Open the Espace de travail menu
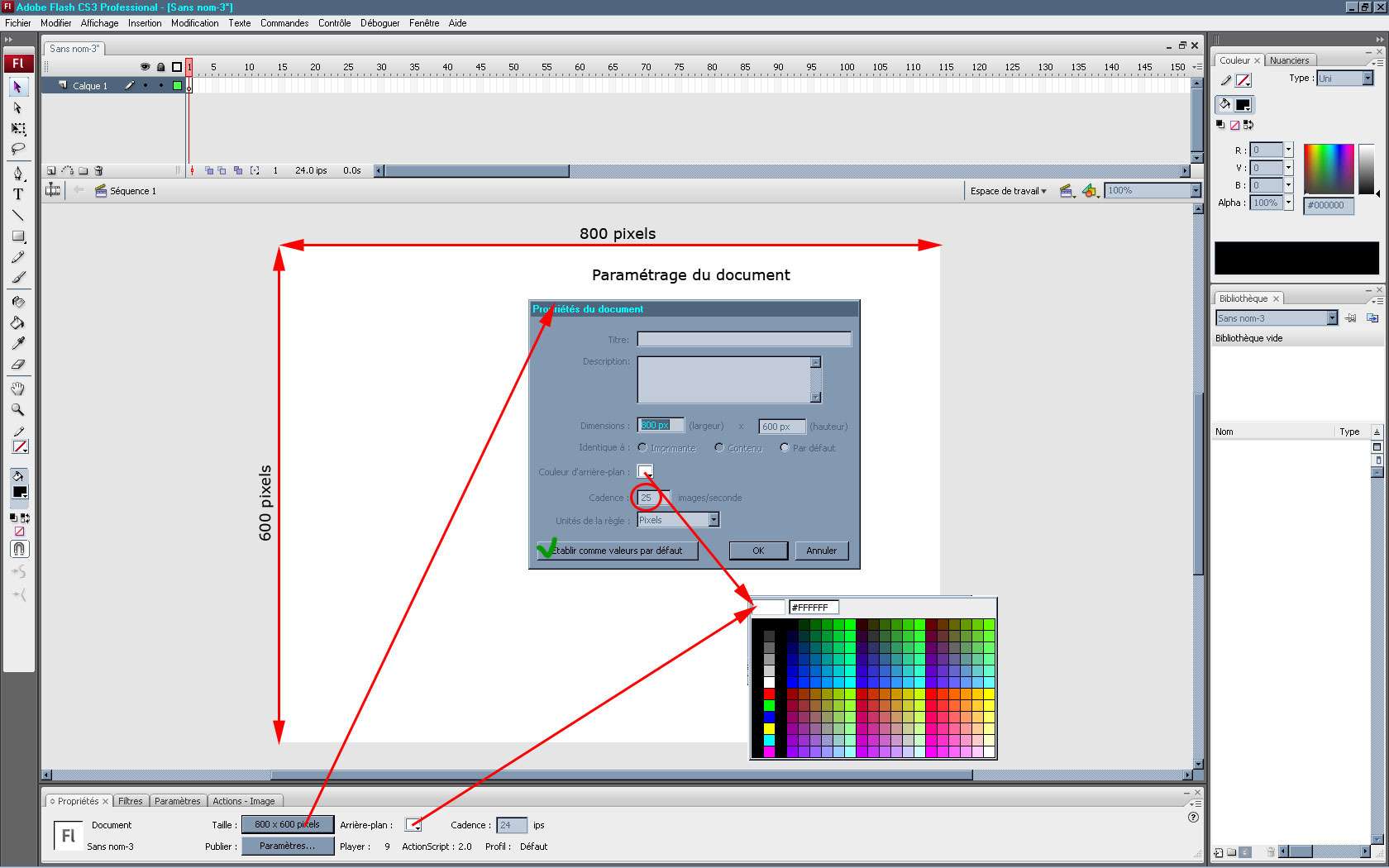Viewport: 1389px width, 868px height. 1008,191
